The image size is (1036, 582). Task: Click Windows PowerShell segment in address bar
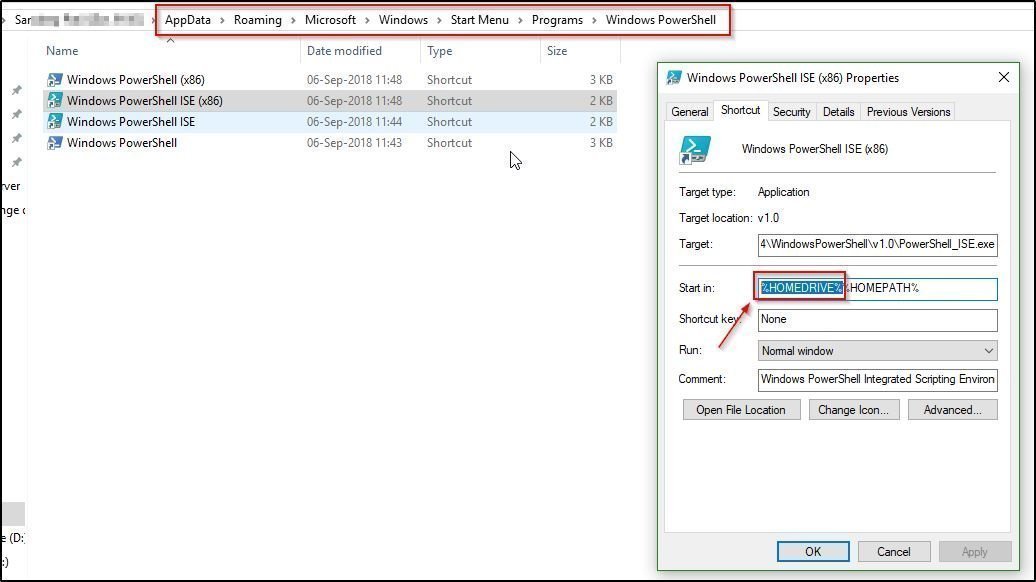coord(661,20)
